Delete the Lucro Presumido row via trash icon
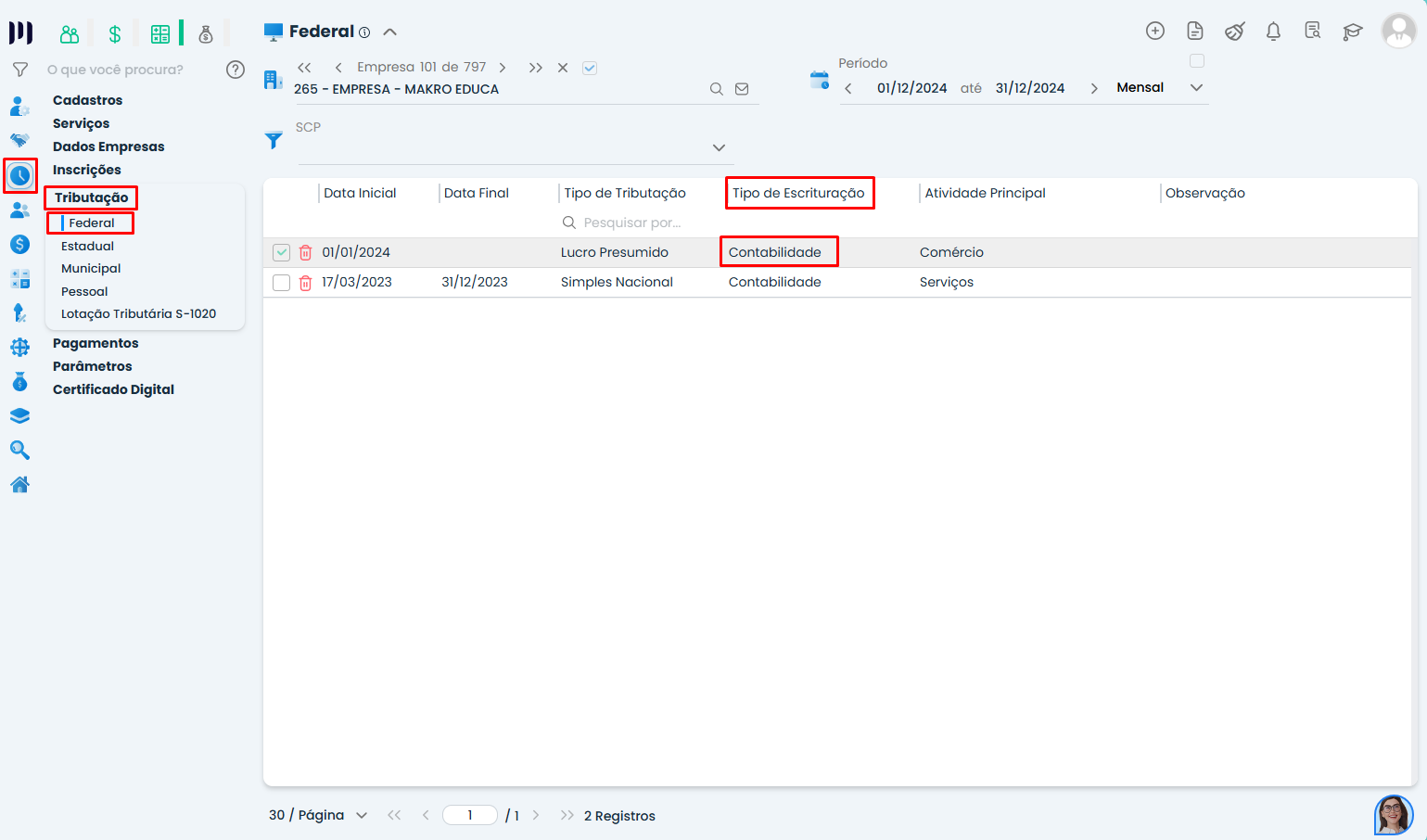Screen dimensions: 1427x840 tap(305, 252)
